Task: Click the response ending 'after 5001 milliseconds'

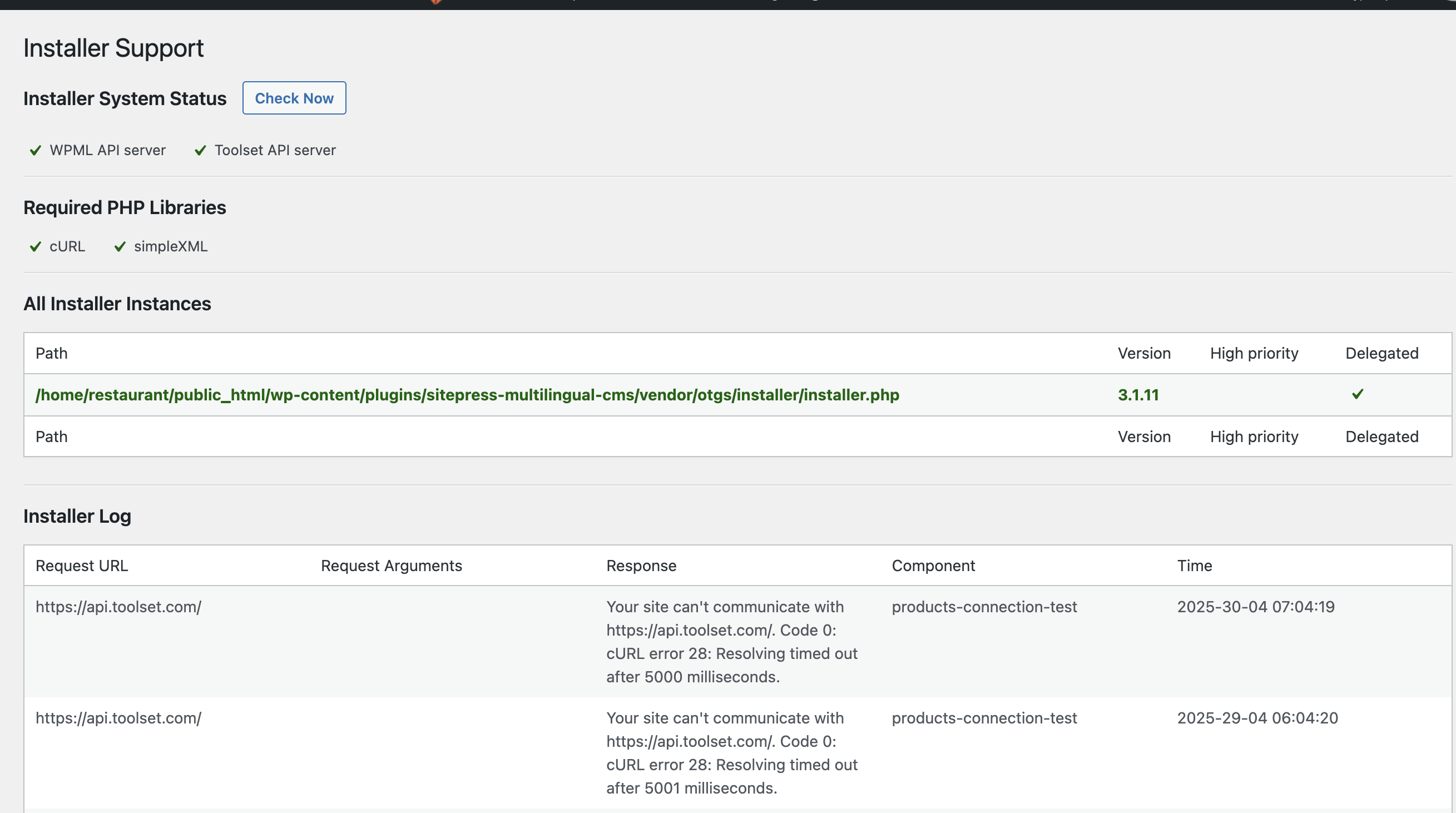Action: point(732,753)
